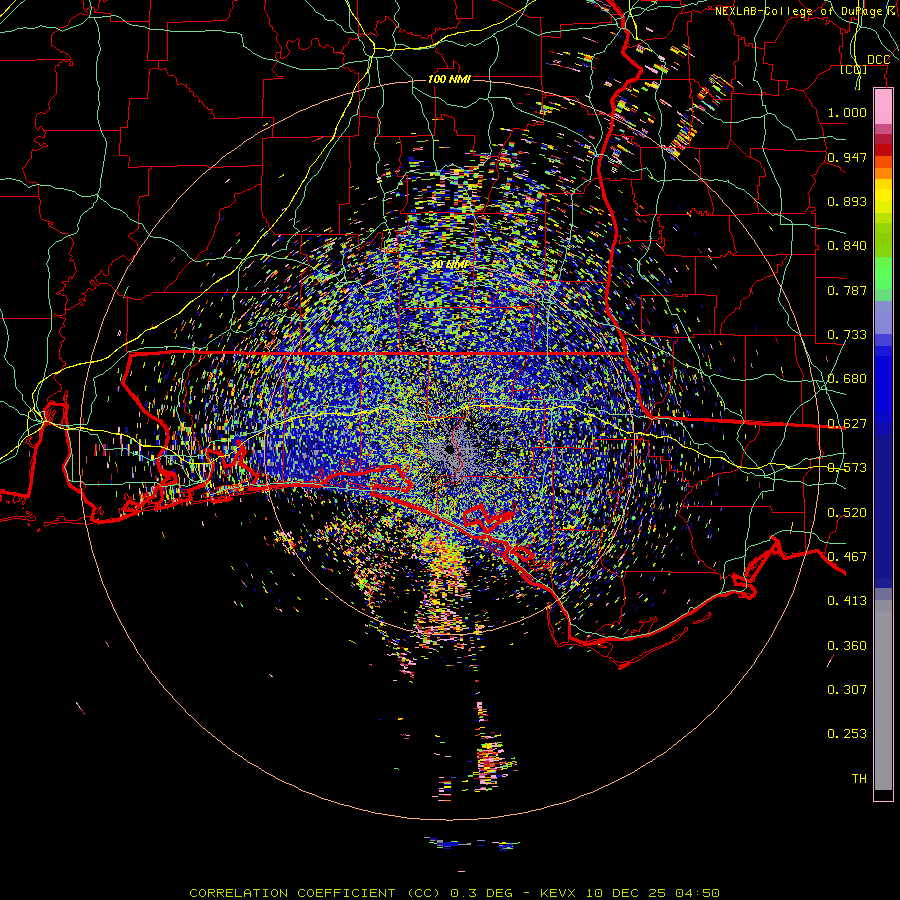This screenshot has width=900, height=900.
Task: Click the 0.787 scale label
Action: tap(847, 290)
